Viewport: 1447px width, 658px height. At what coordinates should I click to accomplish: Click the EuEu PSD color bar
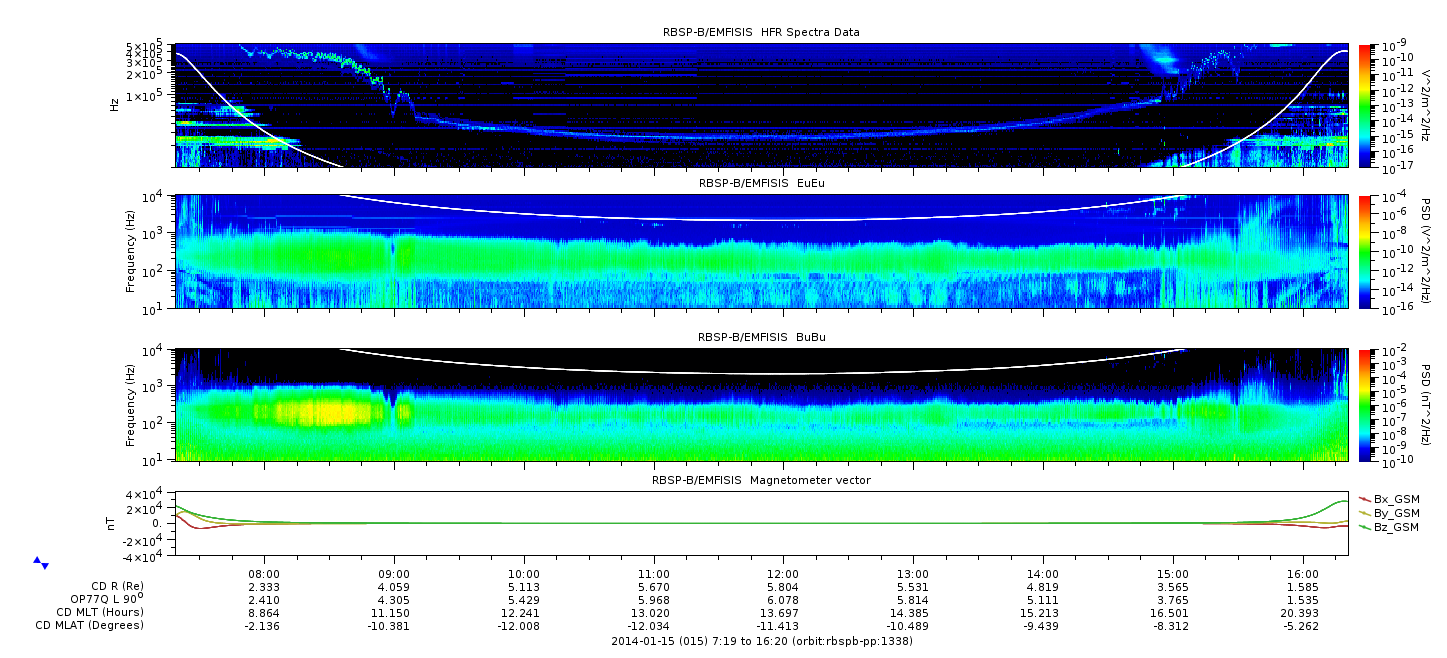[1365, 251]
